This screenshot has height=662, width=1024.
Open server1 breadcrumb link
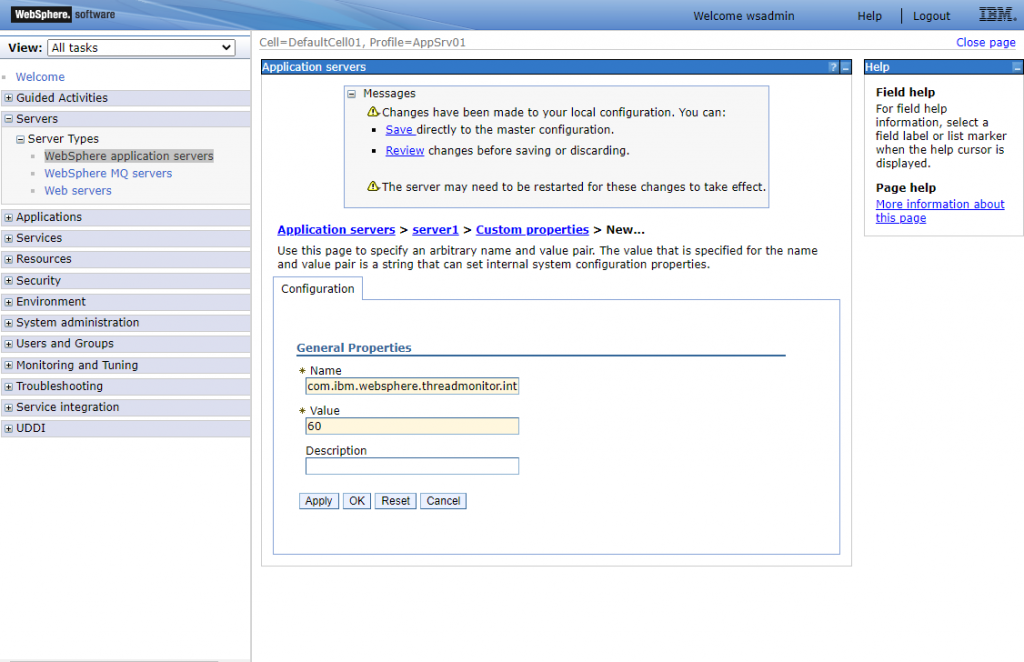click(436, 230)
